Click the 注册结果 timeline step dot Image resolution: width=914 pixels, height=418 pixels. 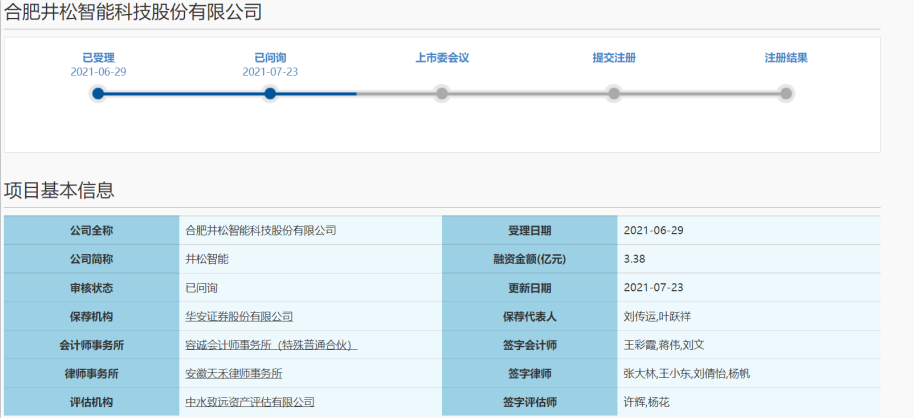click(x=786, y=93)
